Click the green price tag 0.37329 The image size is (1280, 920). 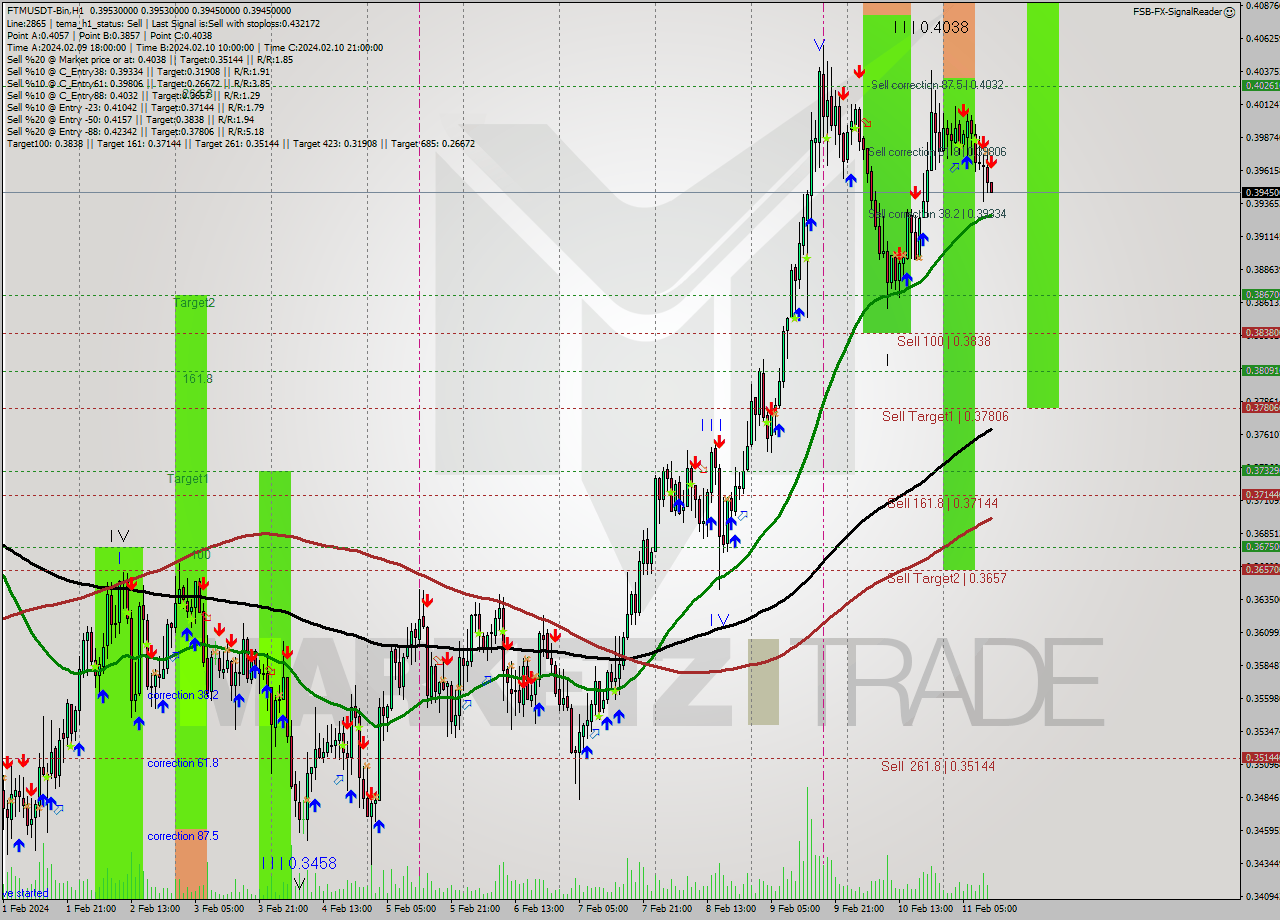(x=1260, y=470)
